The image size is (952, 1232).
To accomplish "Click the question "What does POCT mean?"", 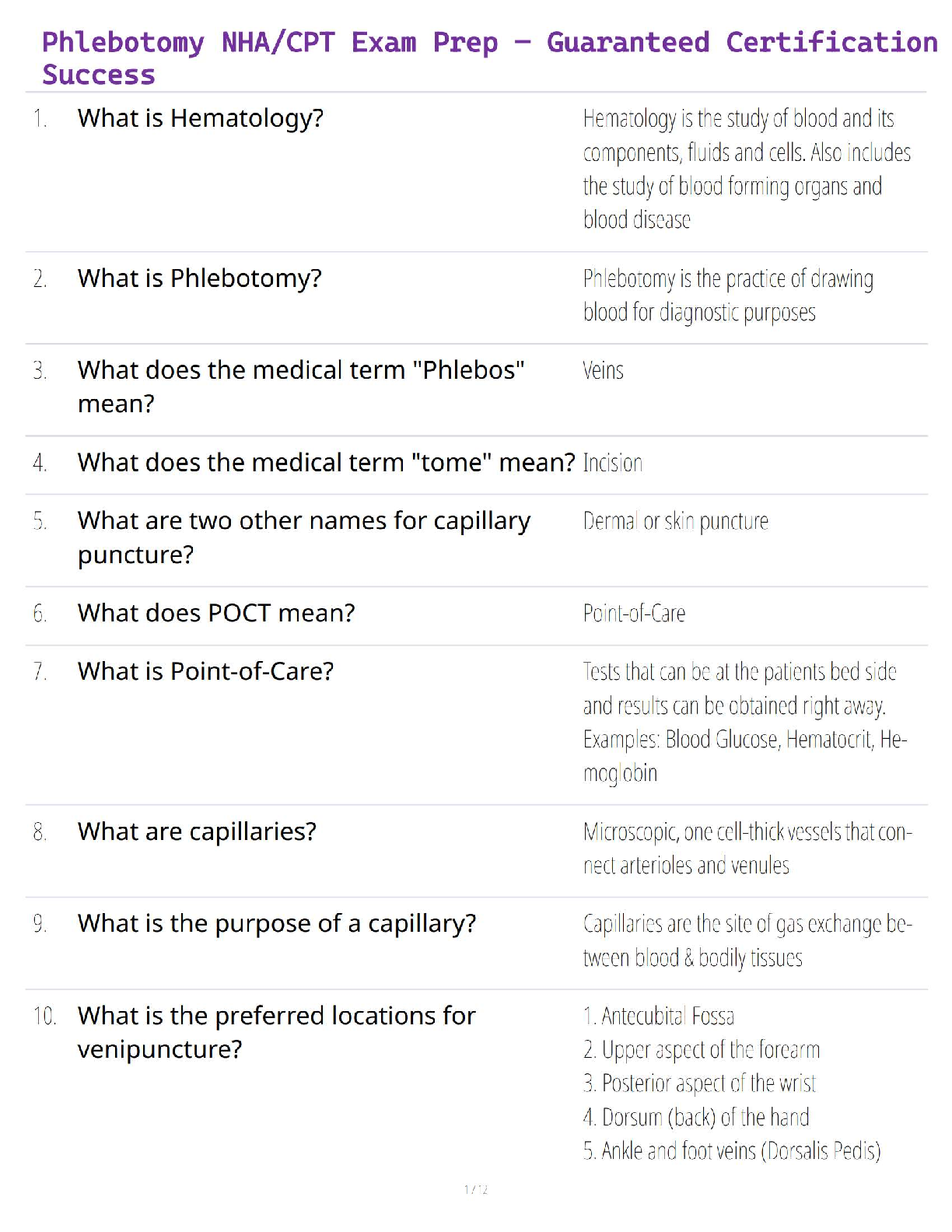I will click(x=215, y=614).
